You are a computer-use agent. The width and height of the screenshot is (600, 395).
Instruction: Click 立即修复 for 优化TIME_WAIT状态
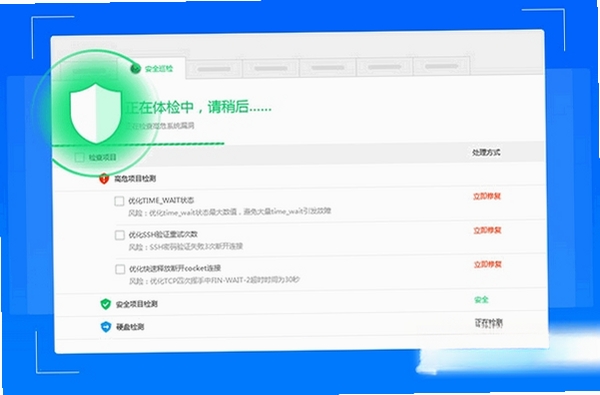(487, 196)
